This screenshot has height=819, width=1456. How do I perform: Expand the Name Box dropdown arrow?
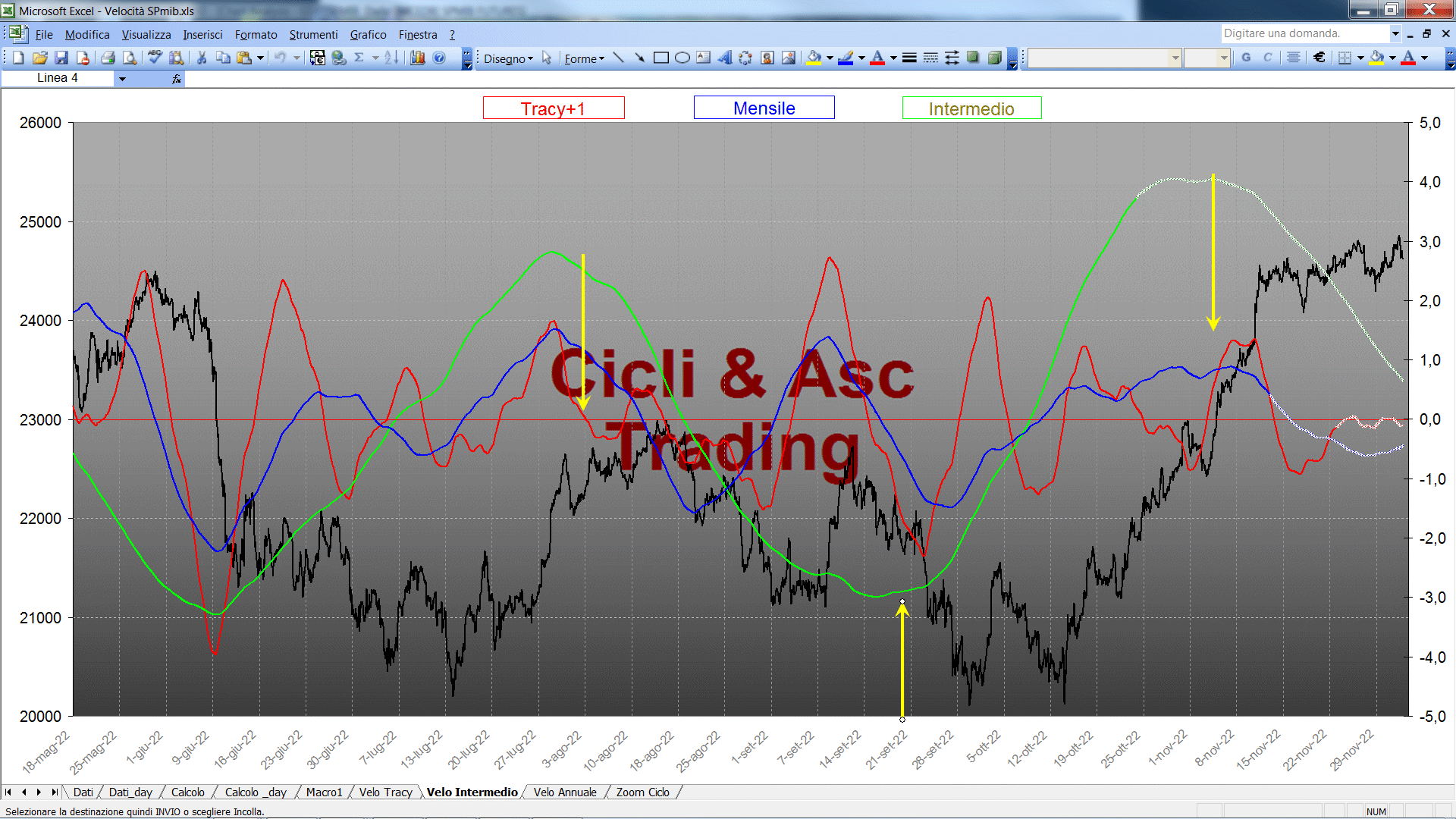click(122, 78)
